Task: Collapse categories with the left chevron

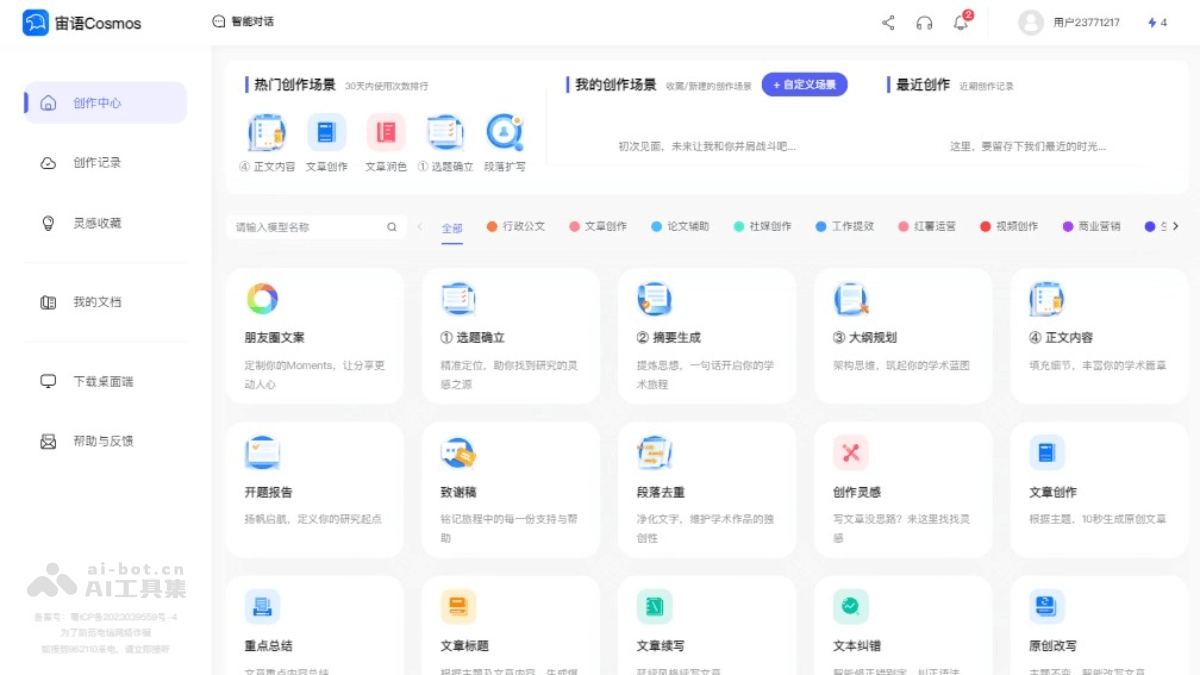Action: (x=420, y=227)
